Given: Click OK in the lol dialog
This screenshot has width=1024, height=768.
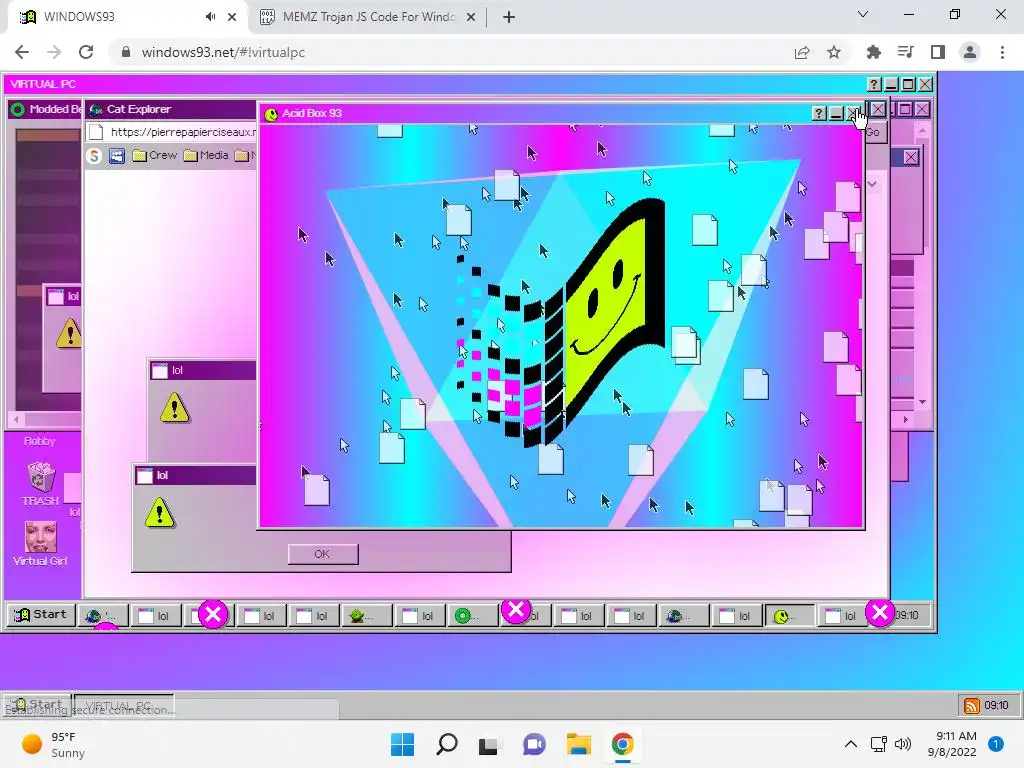Looking at the screenshot, I should [x=323, y=554].
